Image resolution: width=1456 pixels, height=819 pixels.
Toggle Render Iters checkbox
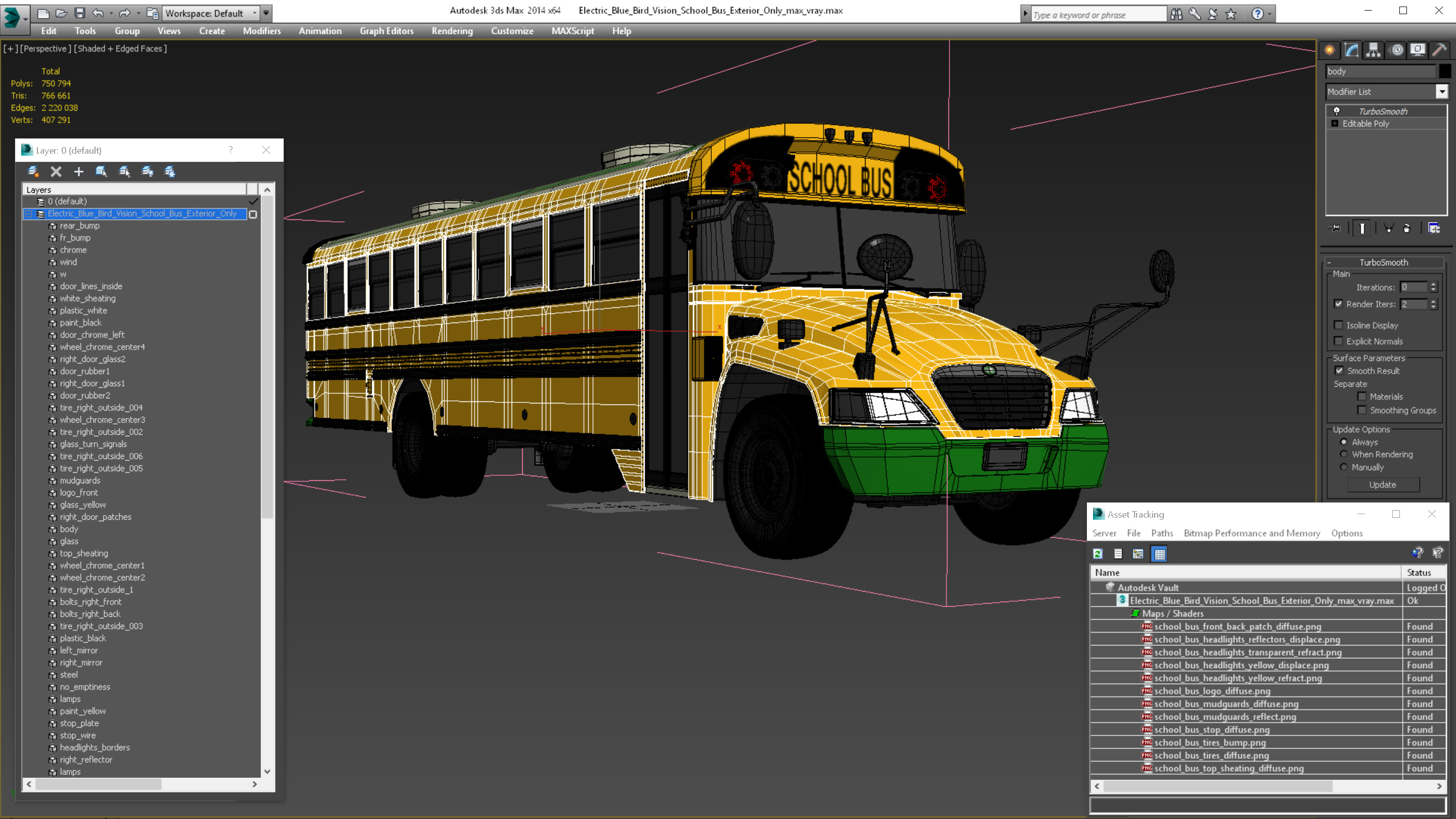click(1338, 304)
